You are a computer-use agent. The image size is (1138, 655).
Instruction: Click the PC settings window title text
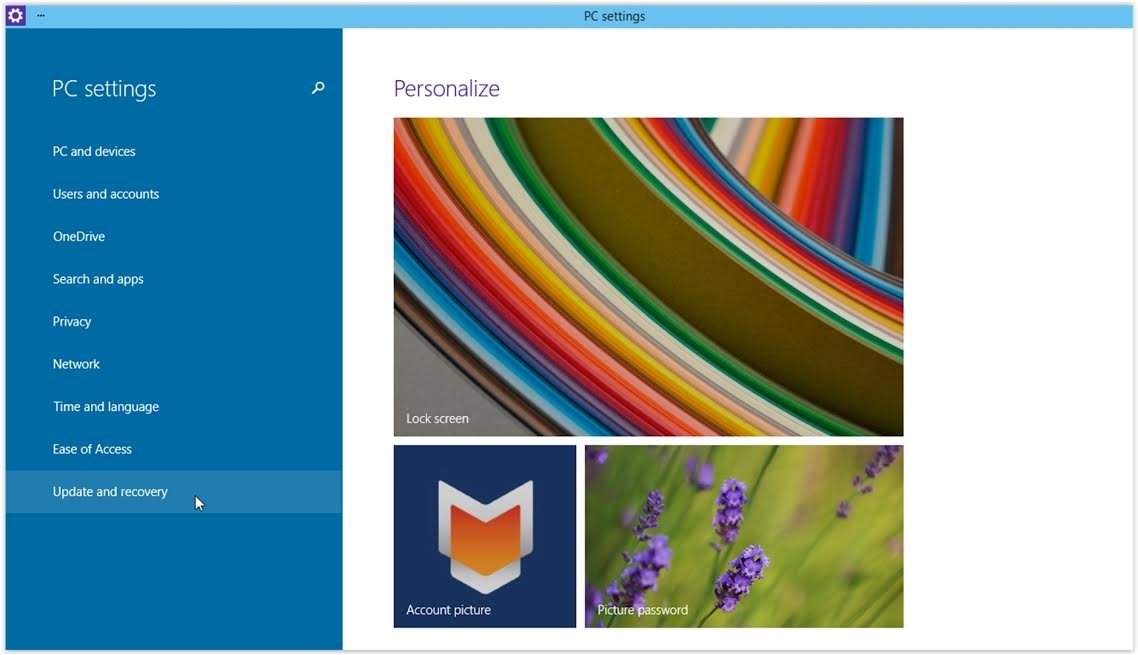pos(614,16)
